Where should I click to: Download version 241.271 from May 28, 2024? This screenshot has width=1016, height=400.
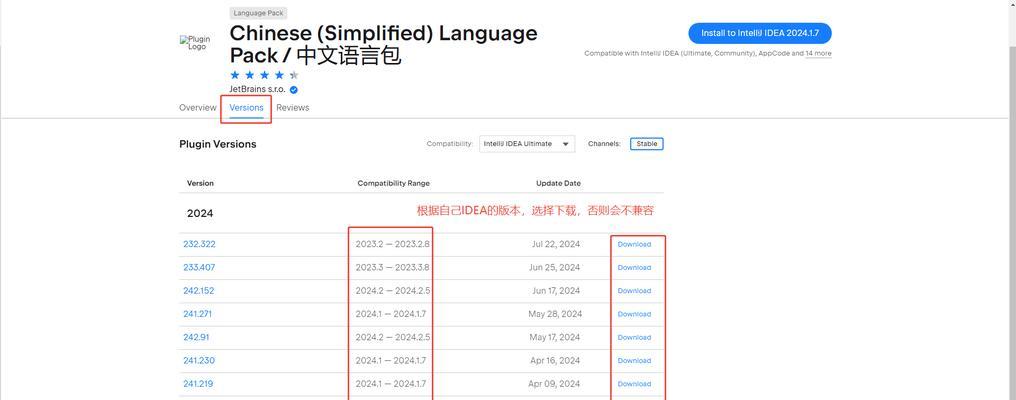634,314
